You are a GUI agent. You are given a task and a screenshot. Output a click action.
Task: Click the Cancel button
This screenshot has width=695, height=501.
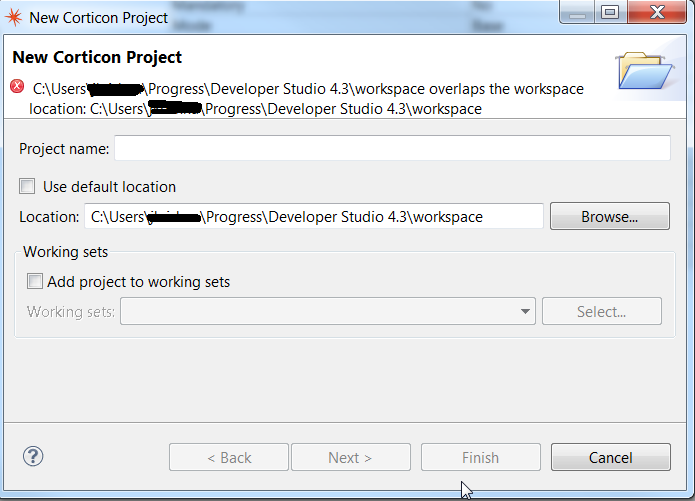tap(610, 457)
